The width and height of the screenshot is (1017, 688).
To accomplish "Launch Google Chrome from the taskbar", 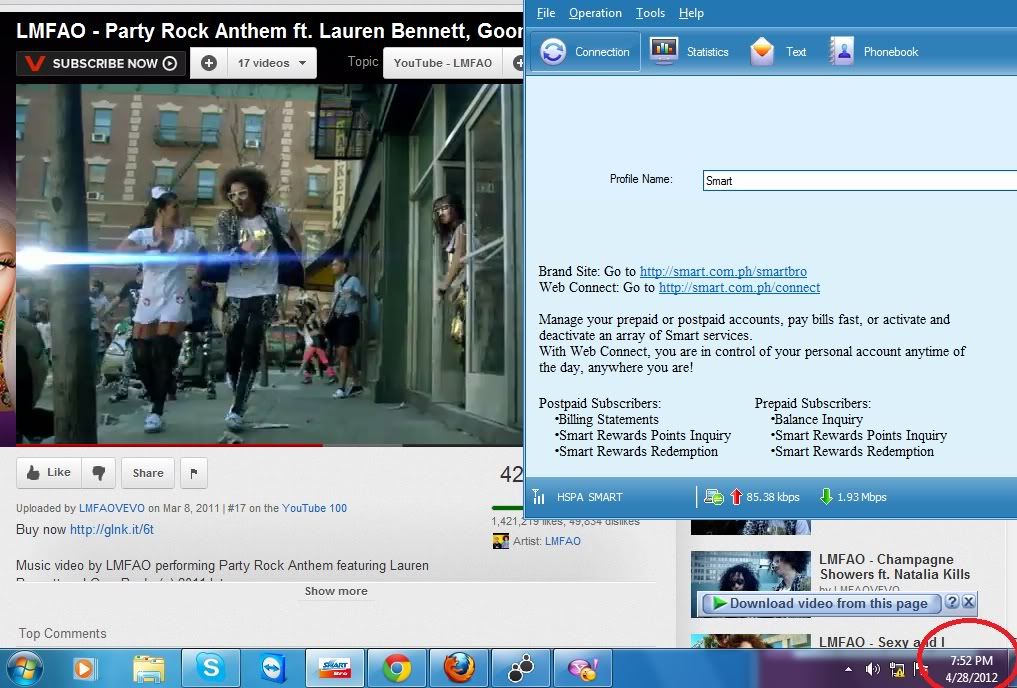I will pos(397,668).
